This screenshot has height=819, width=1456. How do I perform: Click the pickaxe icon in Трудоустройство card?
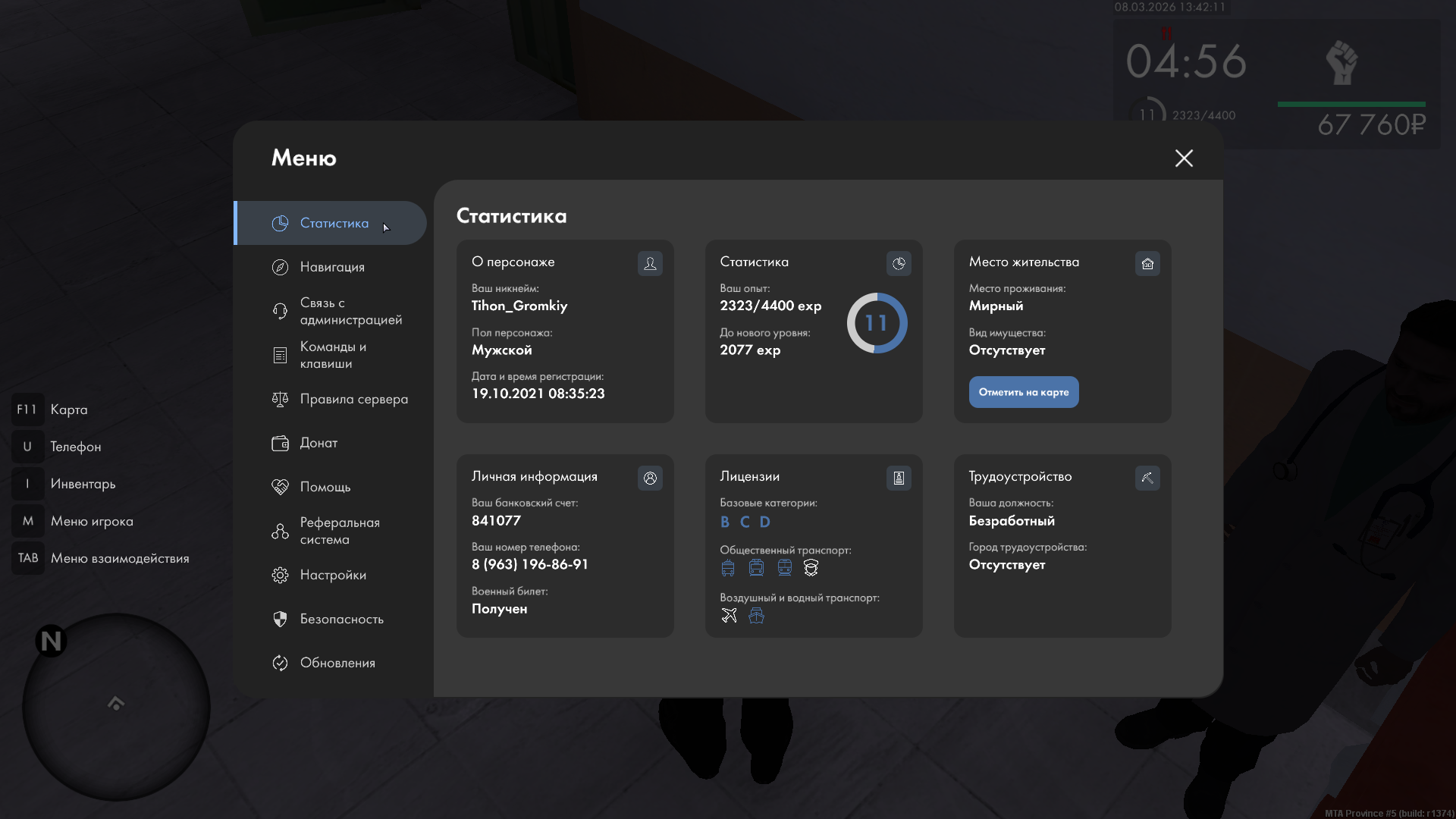coord(1147,478)
